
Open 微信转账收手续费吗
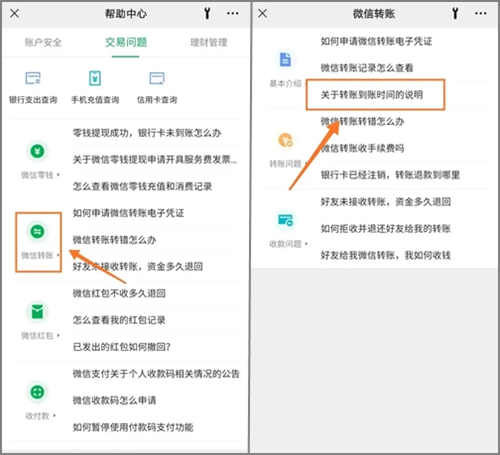(362, 148)
